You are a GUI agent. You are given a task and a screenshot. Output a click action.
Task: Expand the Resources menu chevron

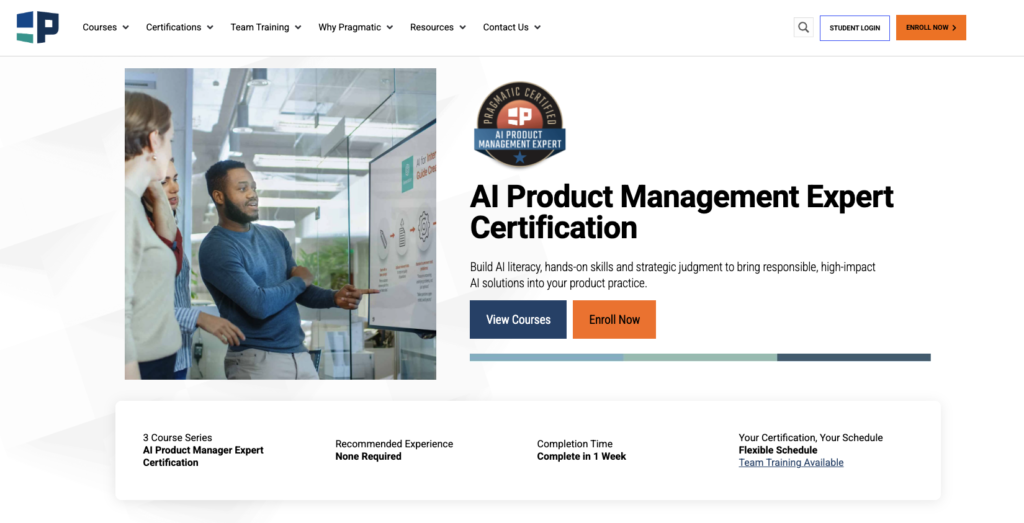point(462,27)
